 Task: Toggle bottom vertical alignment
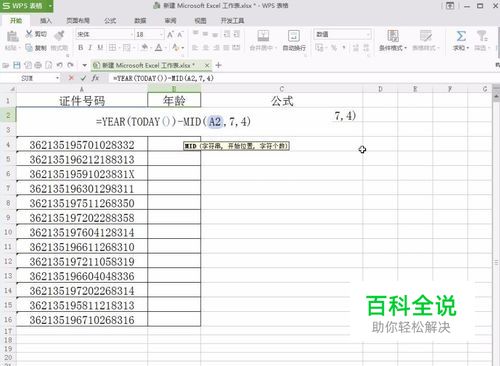tap(215, 34)
